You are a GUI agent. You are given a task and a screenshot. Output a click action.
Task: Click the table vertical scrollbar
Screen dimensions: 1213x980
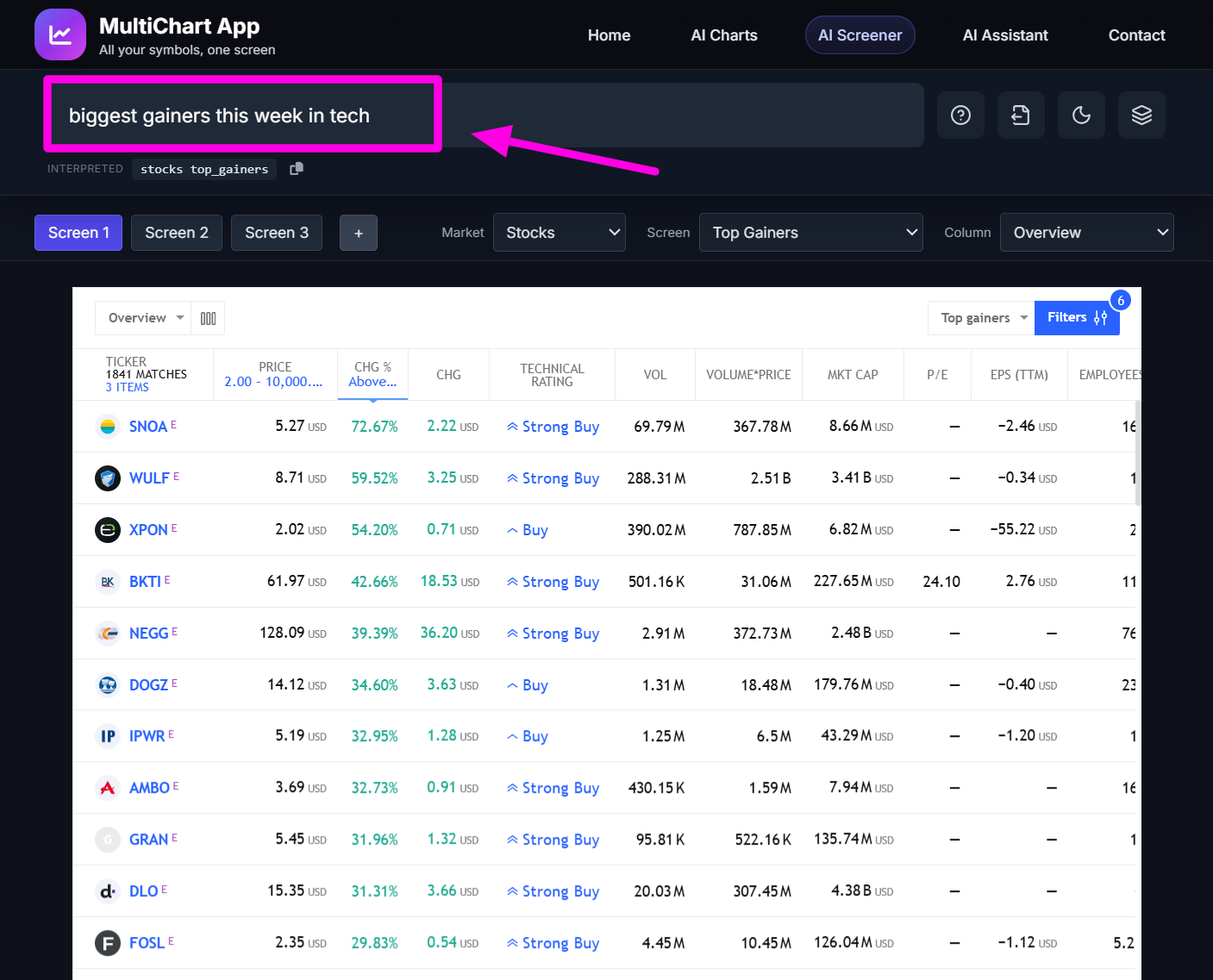(1138, 453)
